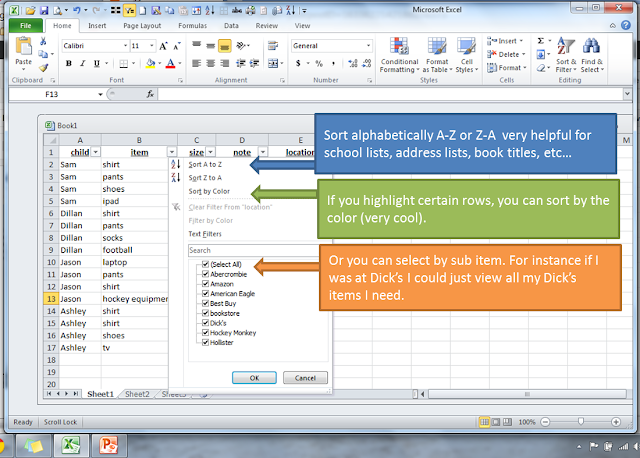Open the child column filter dropdown
640x458 pixels.
pyautogui.click(x=96, y=152)
